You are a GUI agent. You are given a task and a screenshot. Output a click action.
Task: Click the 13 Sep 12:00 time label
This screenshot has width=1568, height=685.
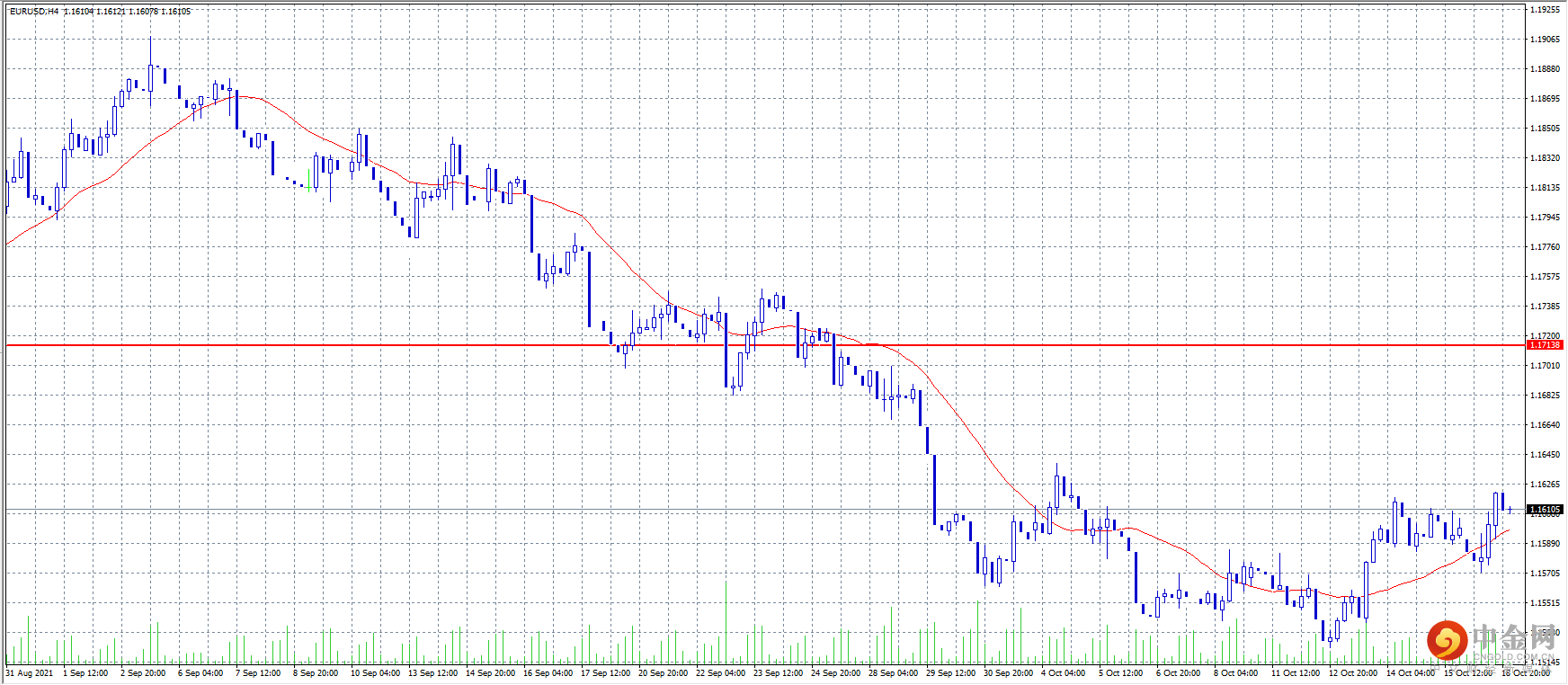pyautogui.click(x=433, y=673)
